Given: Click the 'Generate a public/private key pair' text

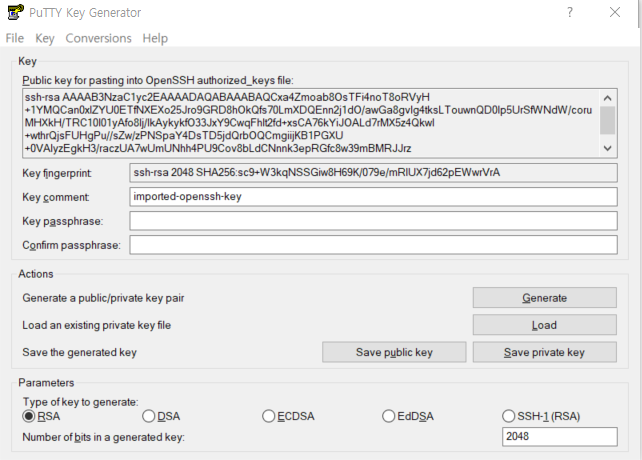Looking at the screenshot, I should click(103, 298).
